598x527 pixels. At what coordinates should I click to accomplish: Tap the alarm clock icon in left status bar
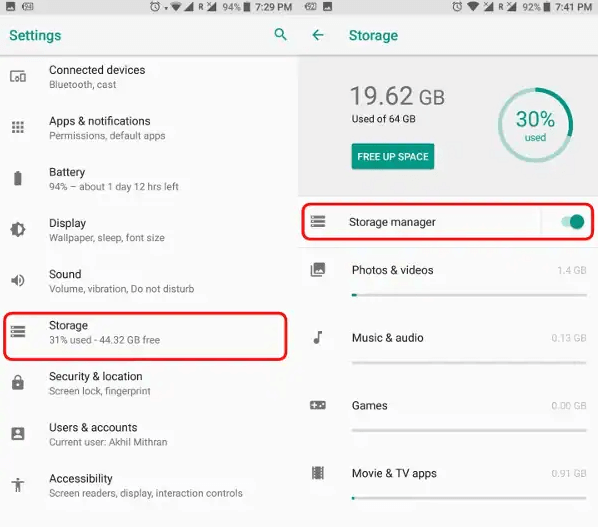pos(155,7)
